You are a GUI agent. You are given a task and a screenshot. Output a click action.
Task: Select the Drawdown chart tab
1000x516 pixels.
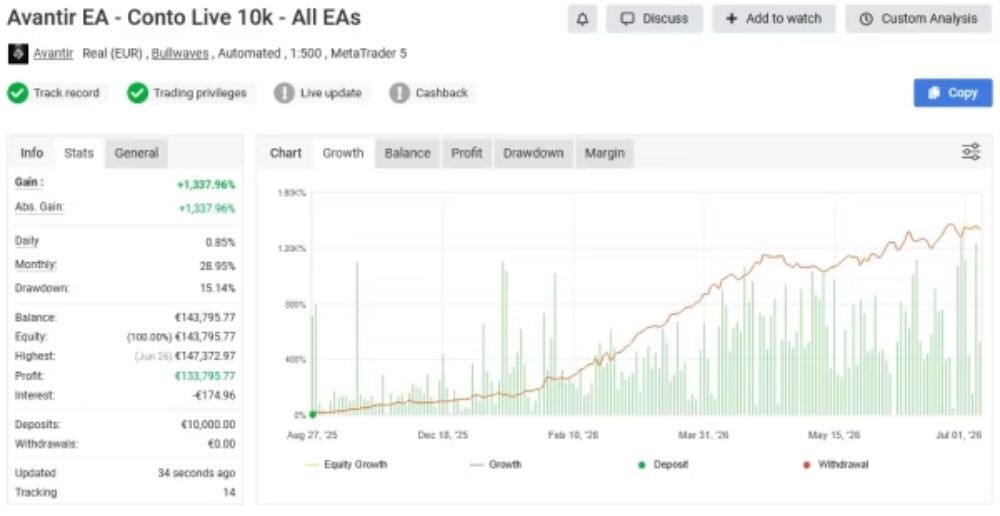(x=533, y=153)
